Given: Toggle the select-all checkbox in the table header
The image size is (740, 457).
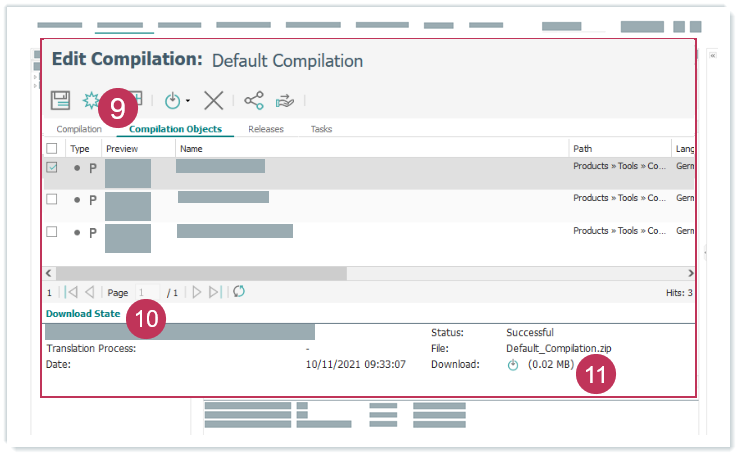Looking at the screenshot, I should tap(52, 148).
